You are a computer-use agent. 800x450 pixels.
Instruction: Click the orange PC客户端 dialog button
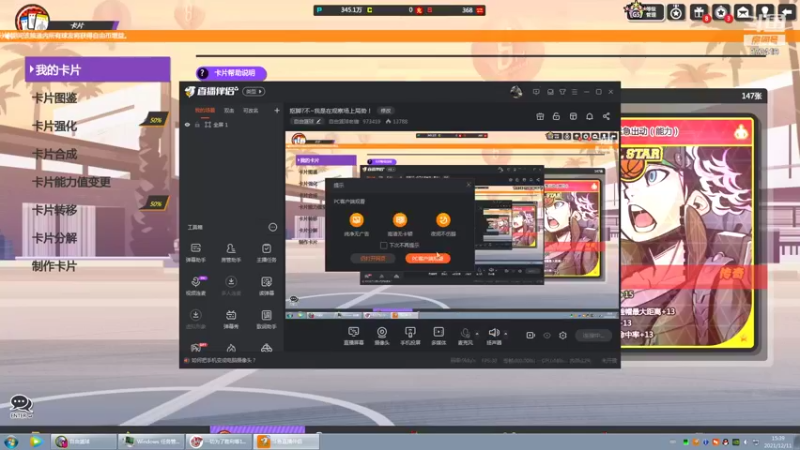tap(428, 258)
